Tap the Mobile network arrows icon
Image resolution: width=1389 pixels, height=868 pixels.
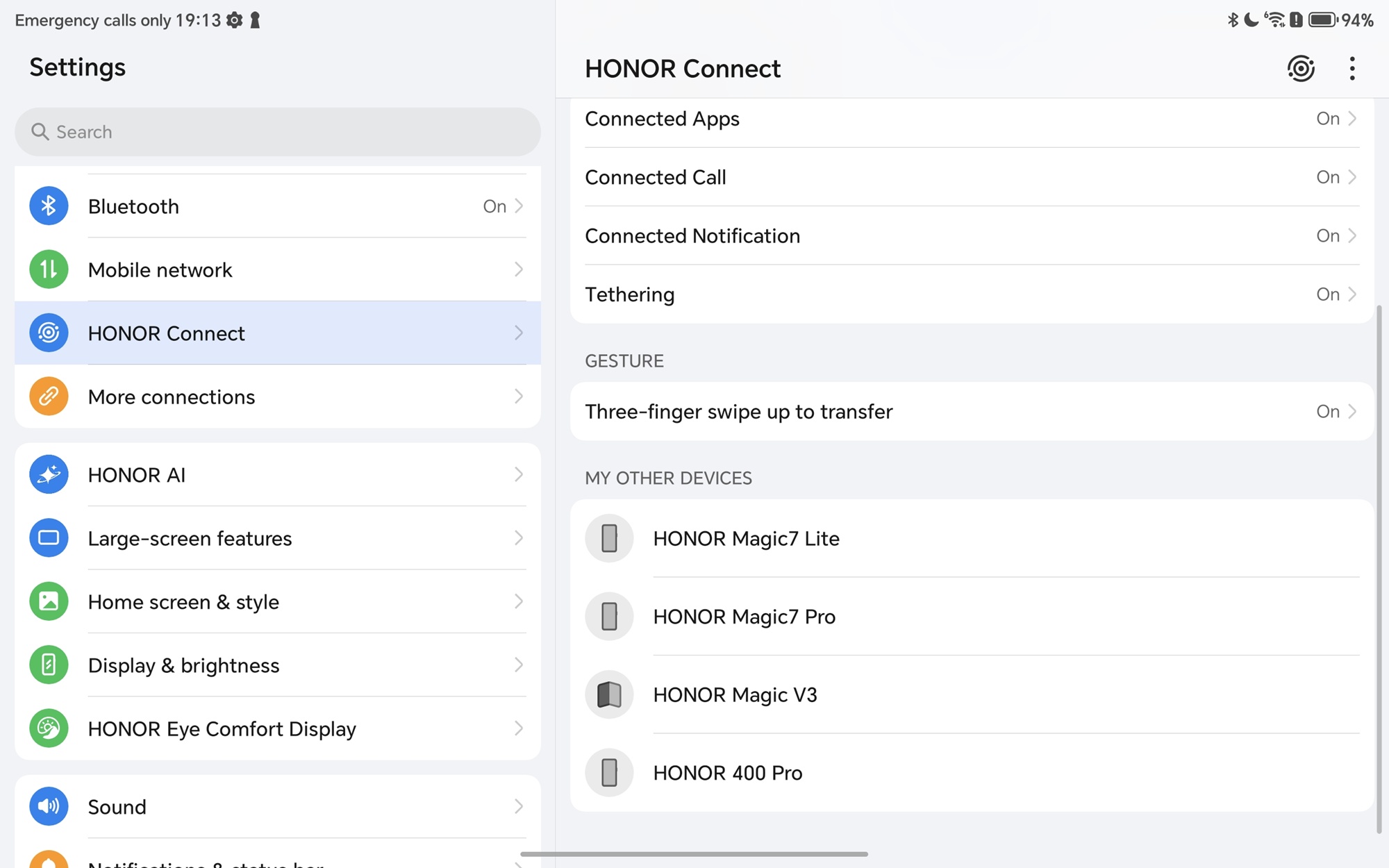pos(49,269)
